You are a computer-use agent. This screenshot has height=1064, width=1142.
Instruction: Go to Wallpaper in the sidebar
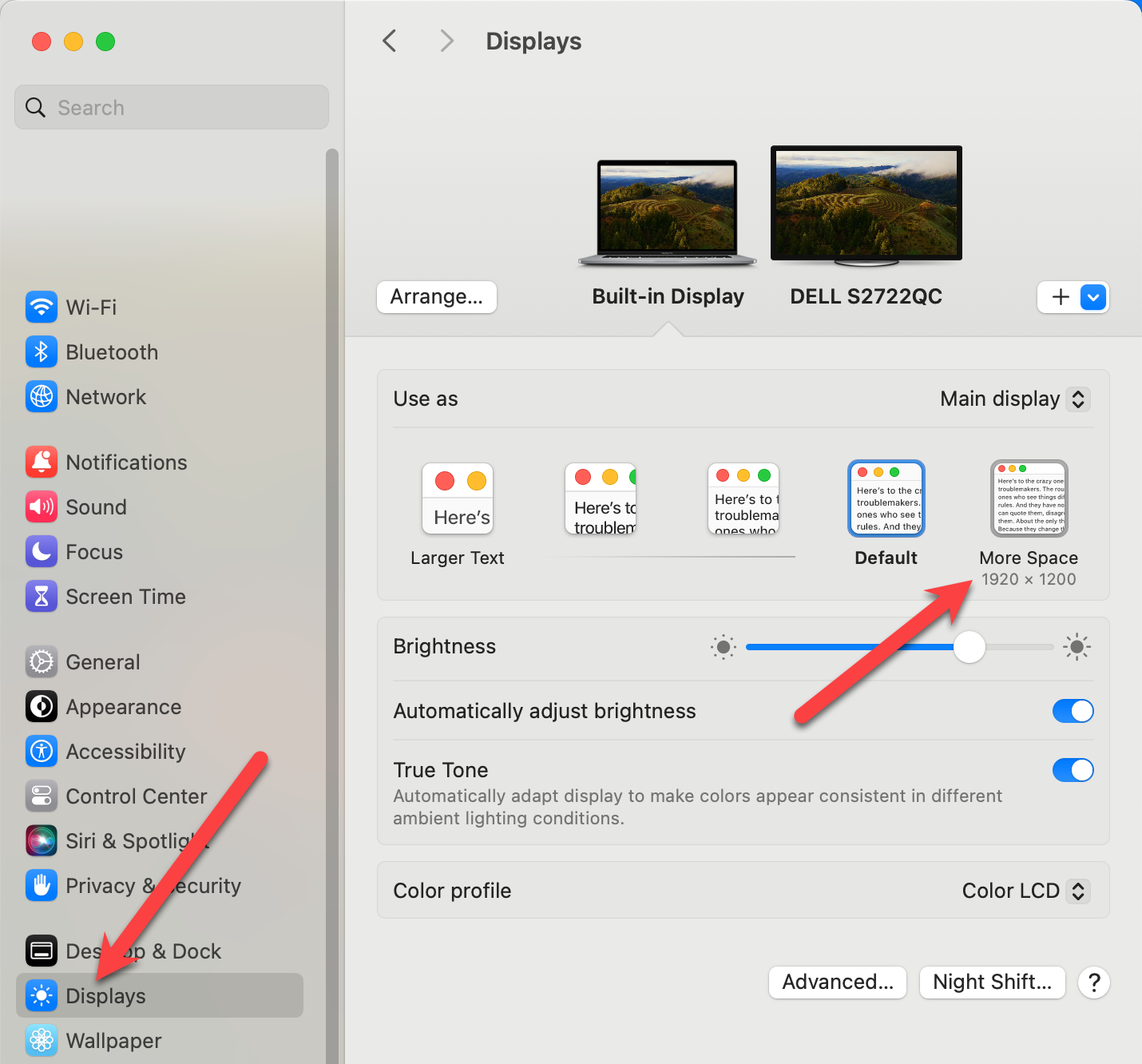(x=113, y=1040)
